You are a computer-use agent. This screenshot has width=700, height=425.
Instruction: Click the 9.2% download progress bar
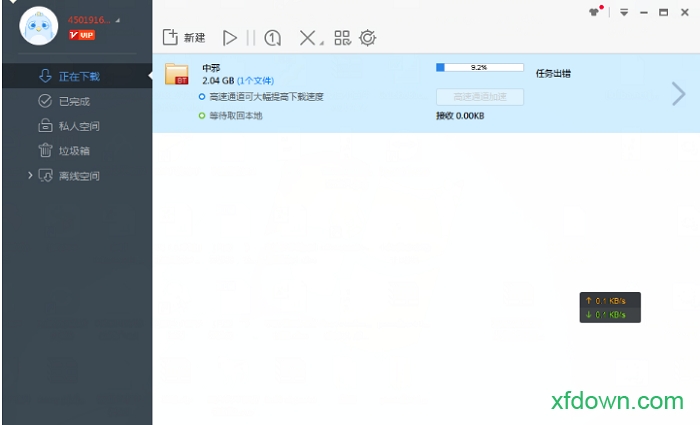point(480,67)
